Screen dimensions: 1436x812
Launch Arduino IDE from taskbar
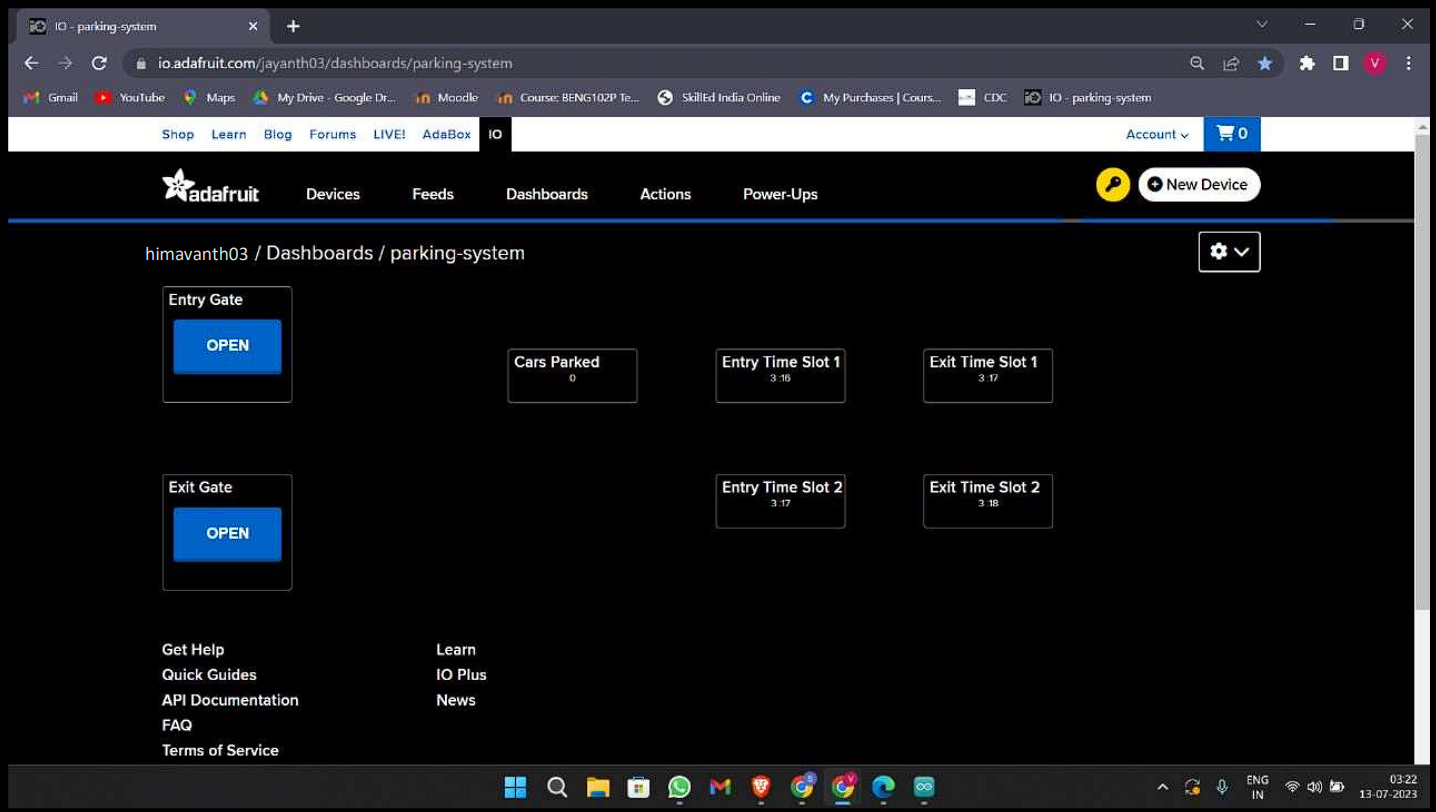coord(924,787)
